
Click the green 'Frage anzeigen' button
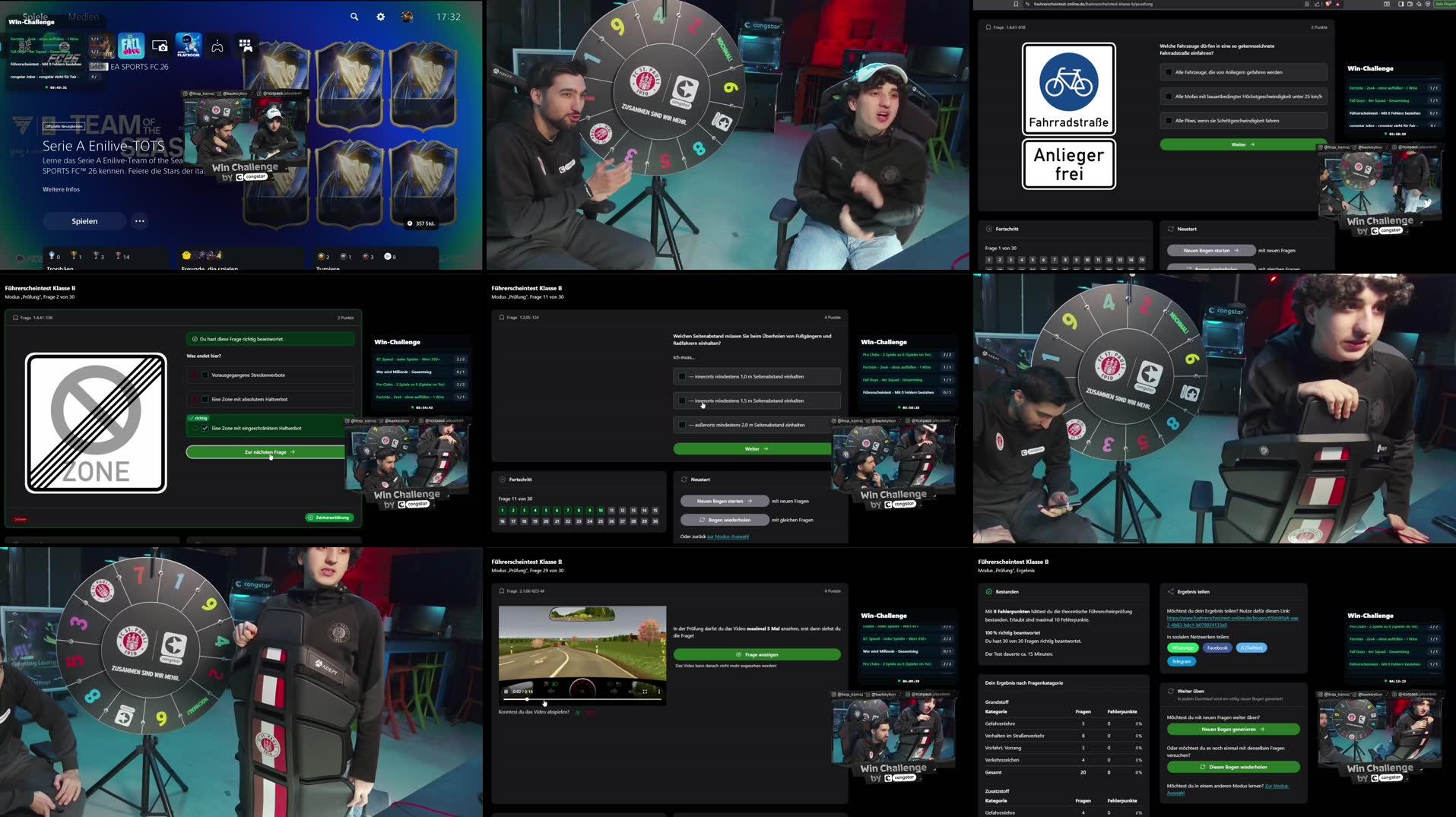(757, 654)
